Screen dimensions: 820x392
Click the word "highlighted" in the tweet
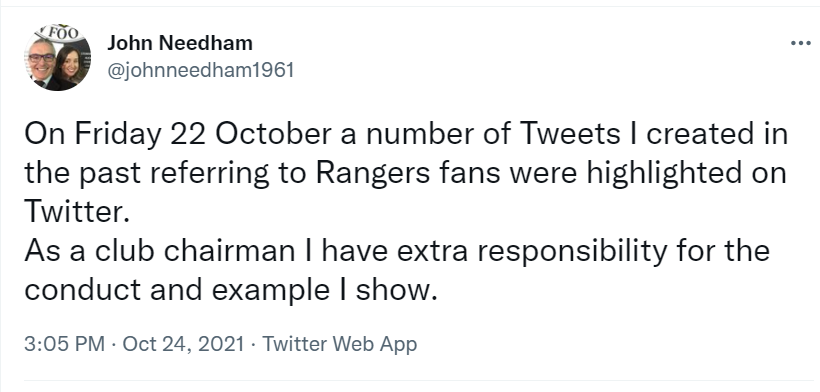664,174
